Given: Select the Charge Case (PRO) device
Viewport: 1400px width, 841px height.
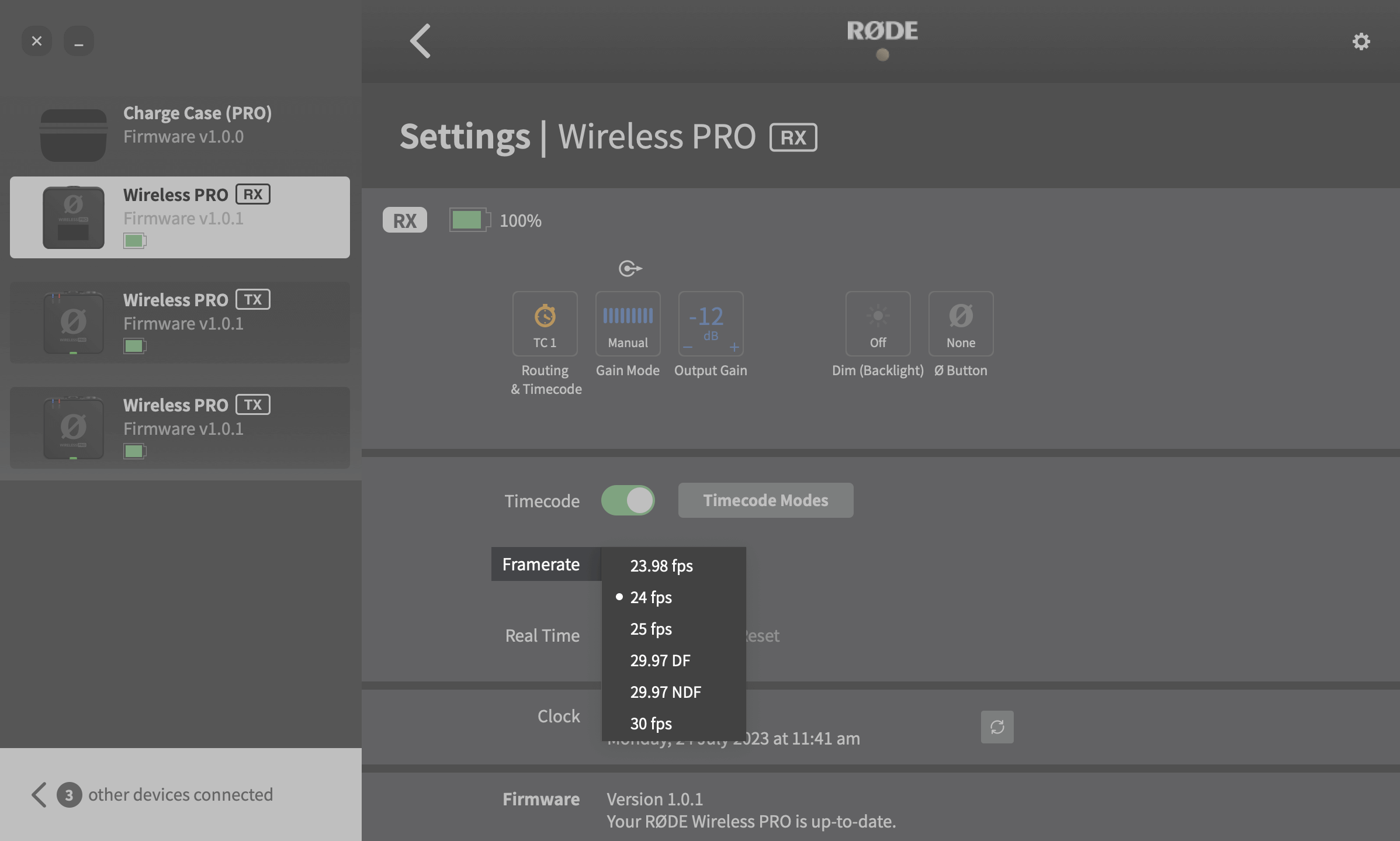Looking at the screenshot, I should 179,133.
